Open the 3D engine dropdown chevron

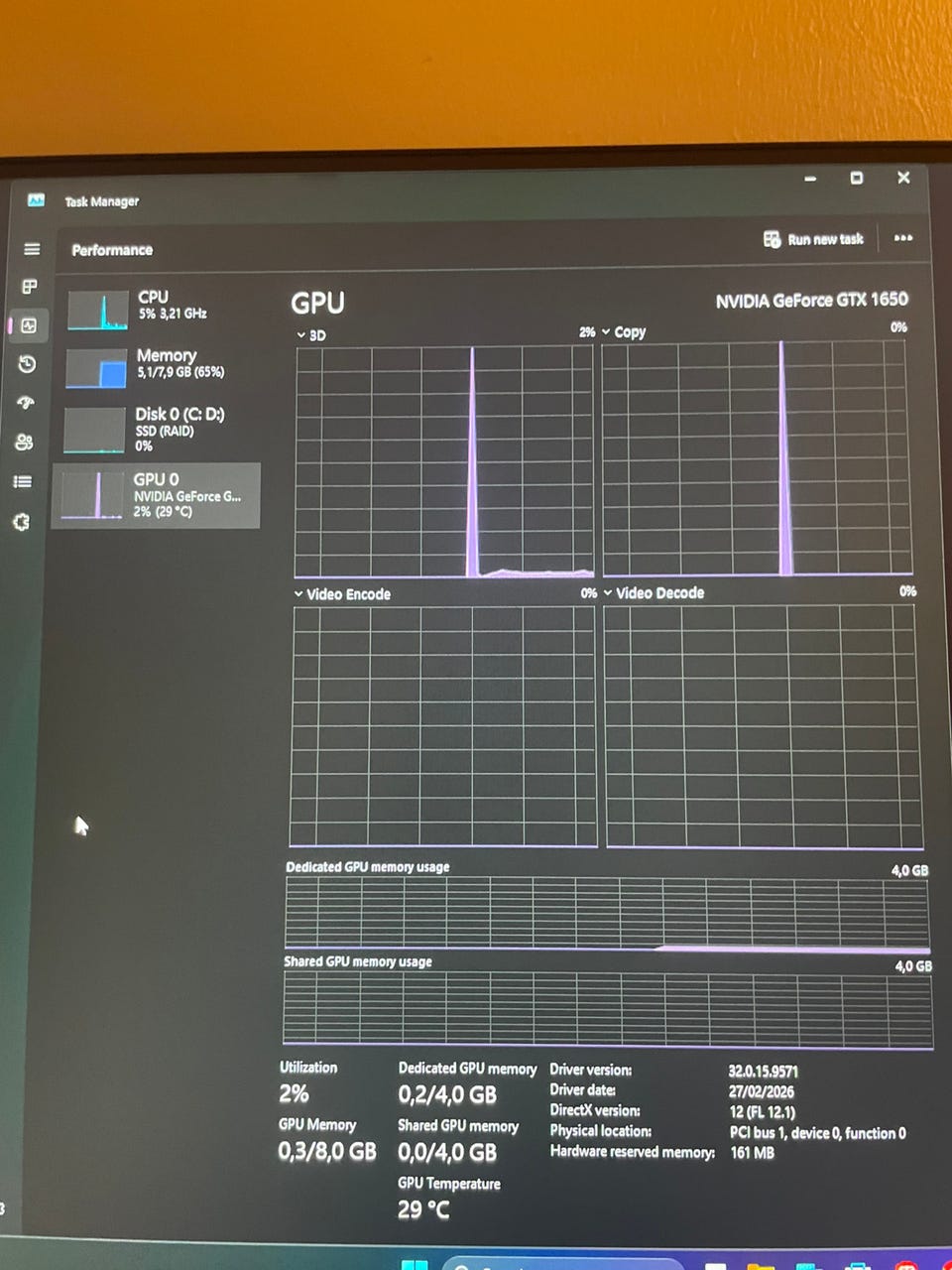click(x=300, y=335)
